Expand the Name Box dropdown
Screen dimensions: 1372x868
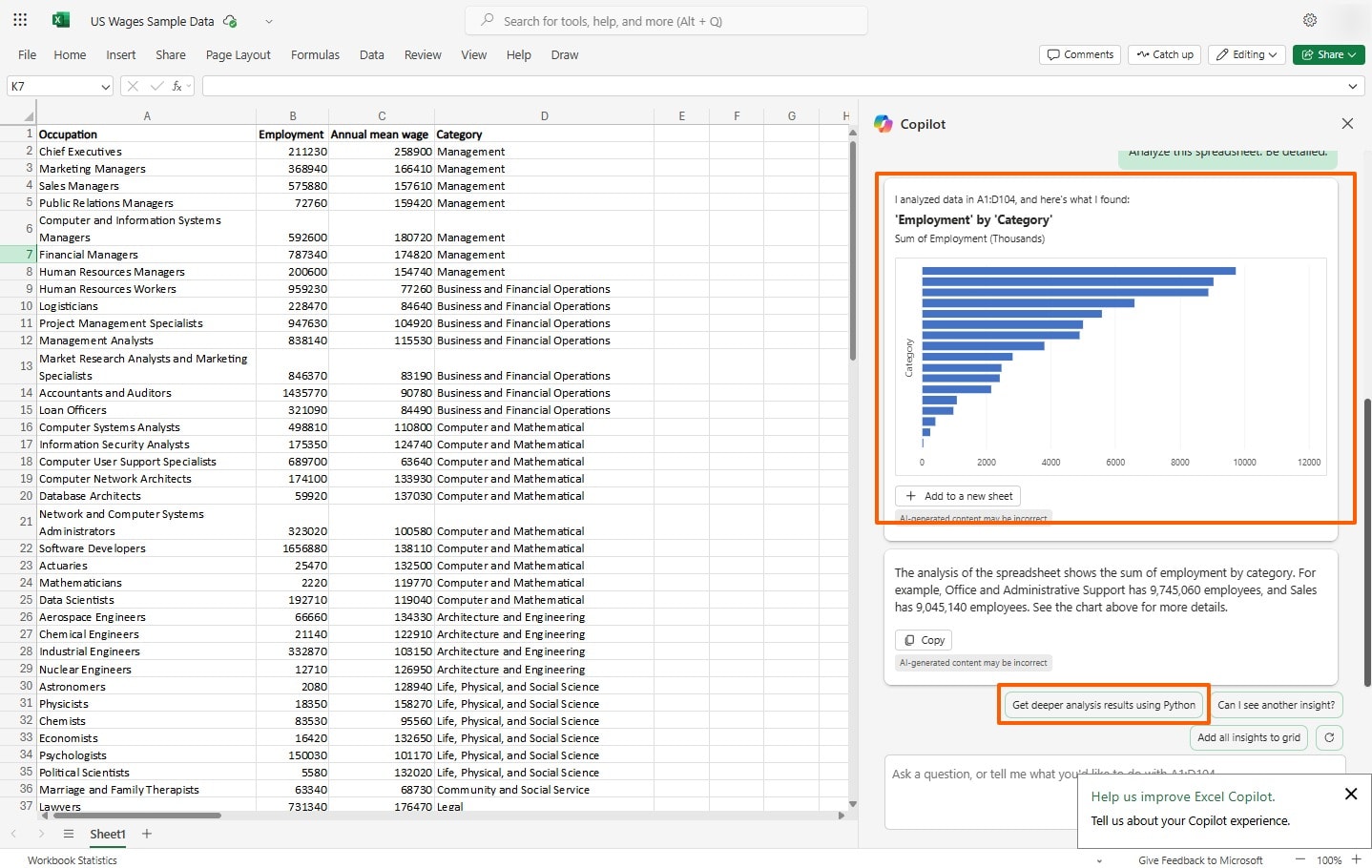click(x=105, y=87)
